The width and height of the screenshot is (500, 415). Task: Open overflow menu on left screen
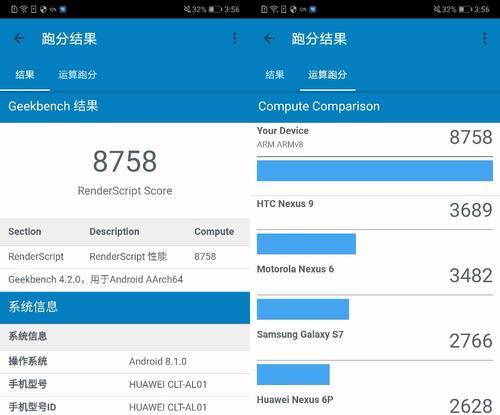point(235,39)
